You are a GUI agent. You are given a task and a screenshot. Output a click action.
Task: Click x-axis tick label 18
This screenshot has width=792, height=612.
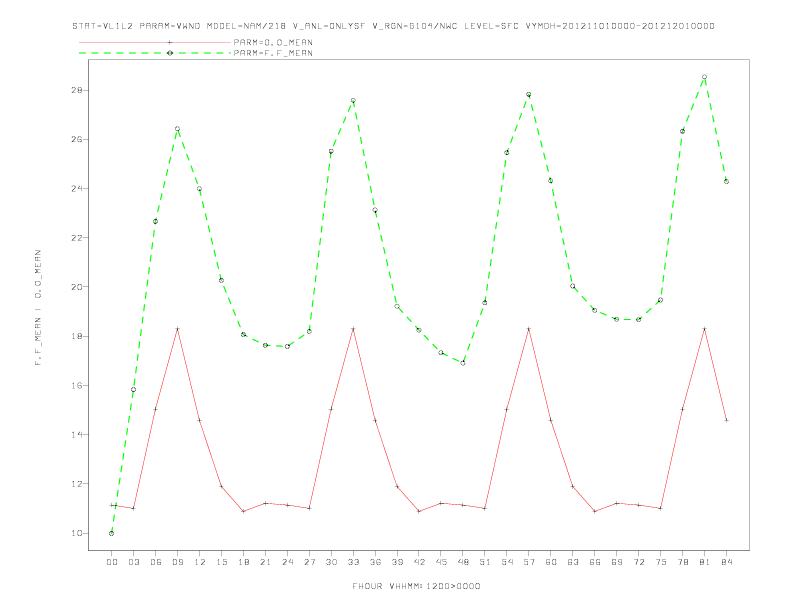point(243,562)
